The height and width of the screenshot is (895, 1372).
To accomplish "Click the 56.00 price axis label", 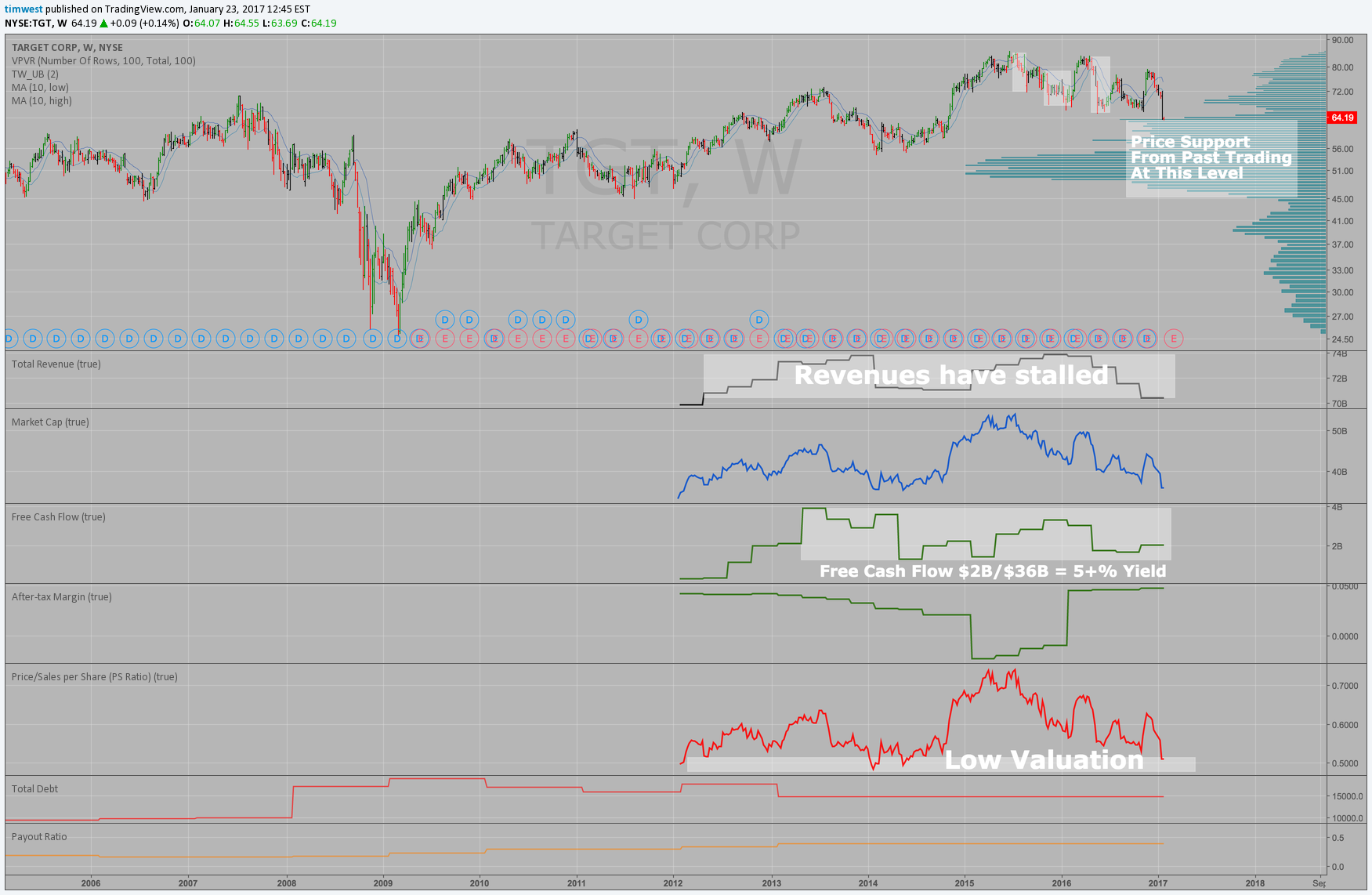I will pos(1342,149).
